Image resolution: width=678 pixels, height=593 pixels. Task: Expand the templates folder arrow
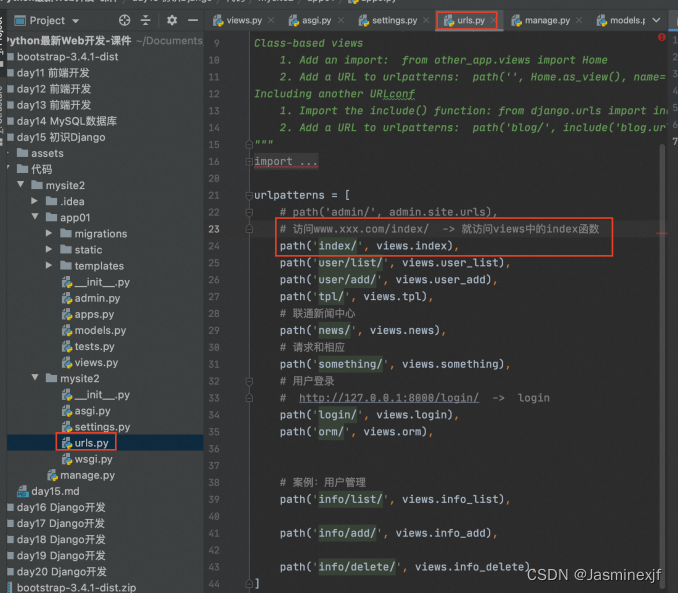coord(49,265)
